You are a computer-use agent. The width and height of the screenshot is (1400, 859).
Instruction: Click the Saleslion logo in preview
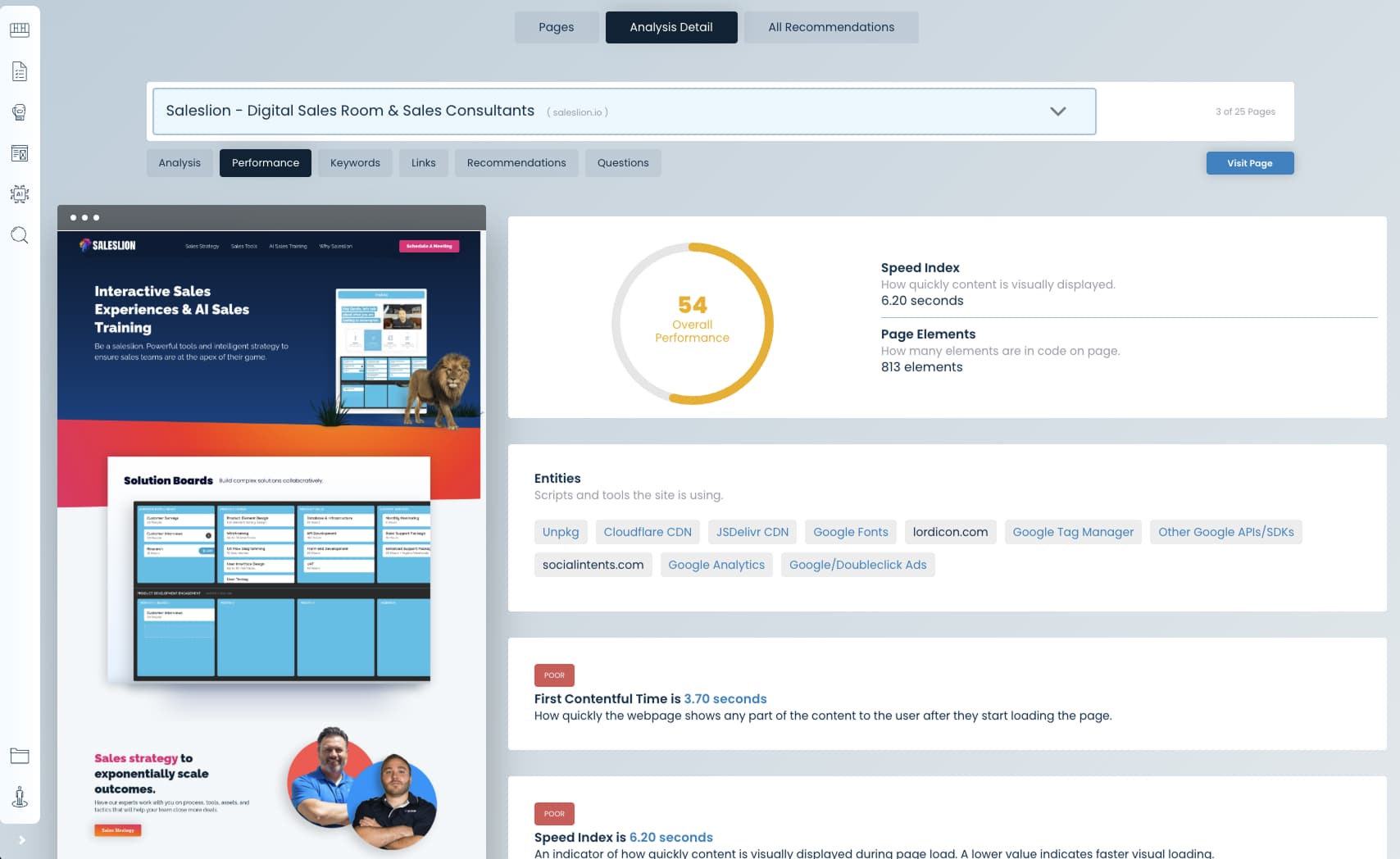click(x=107, y=245)
